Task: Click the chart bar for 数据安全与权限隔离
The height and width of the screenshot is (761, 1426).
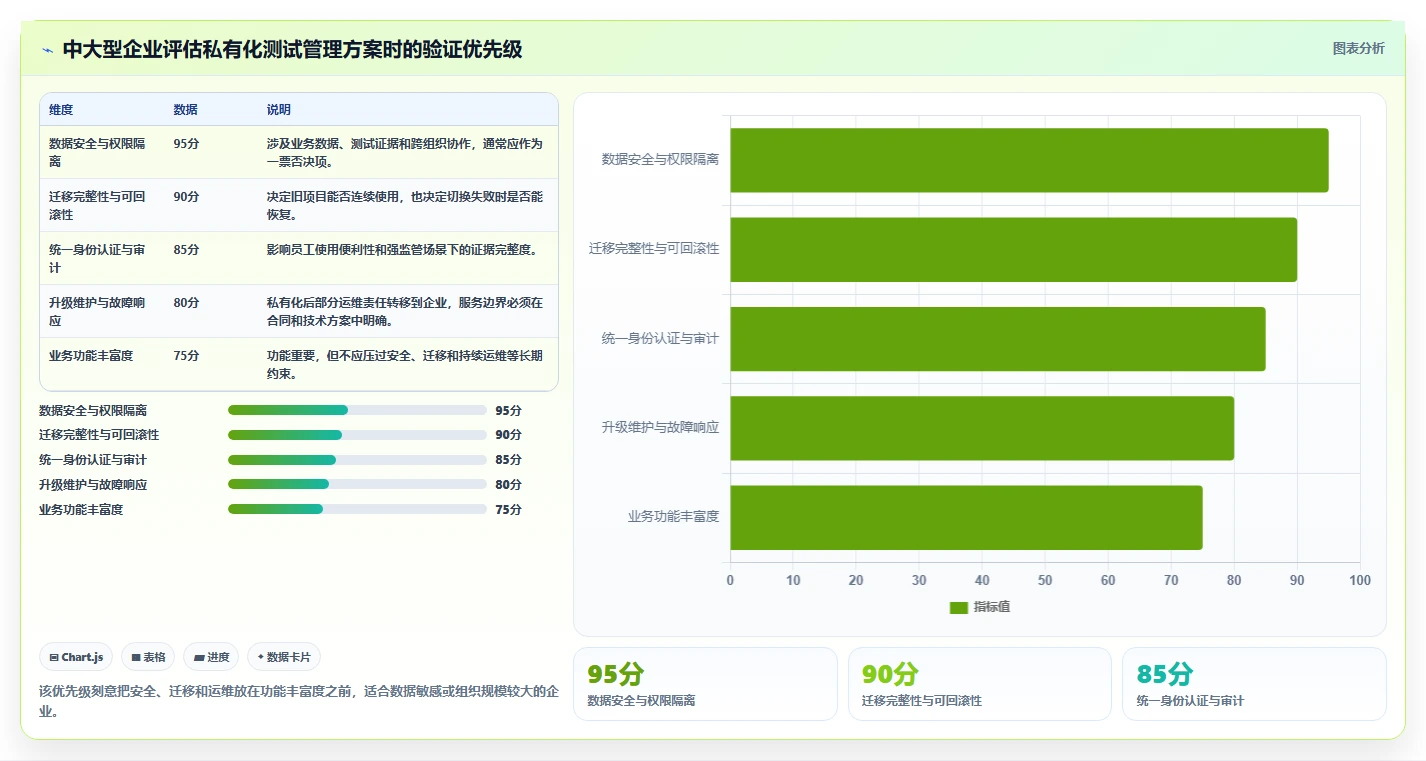Action: point(1029,160)
